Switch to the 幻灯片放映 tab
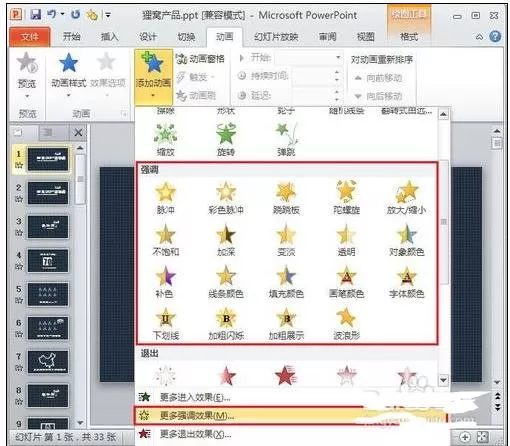Image resolution: width=510 pixels, height=446 pixels. click(276, 37)
